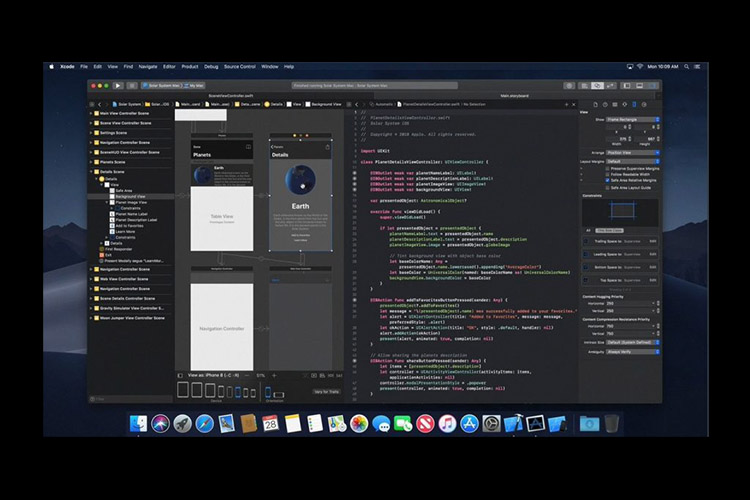Select portrait orientation device icon
Viewport: 750px width, 500px height.
click(x=268, y=392)
